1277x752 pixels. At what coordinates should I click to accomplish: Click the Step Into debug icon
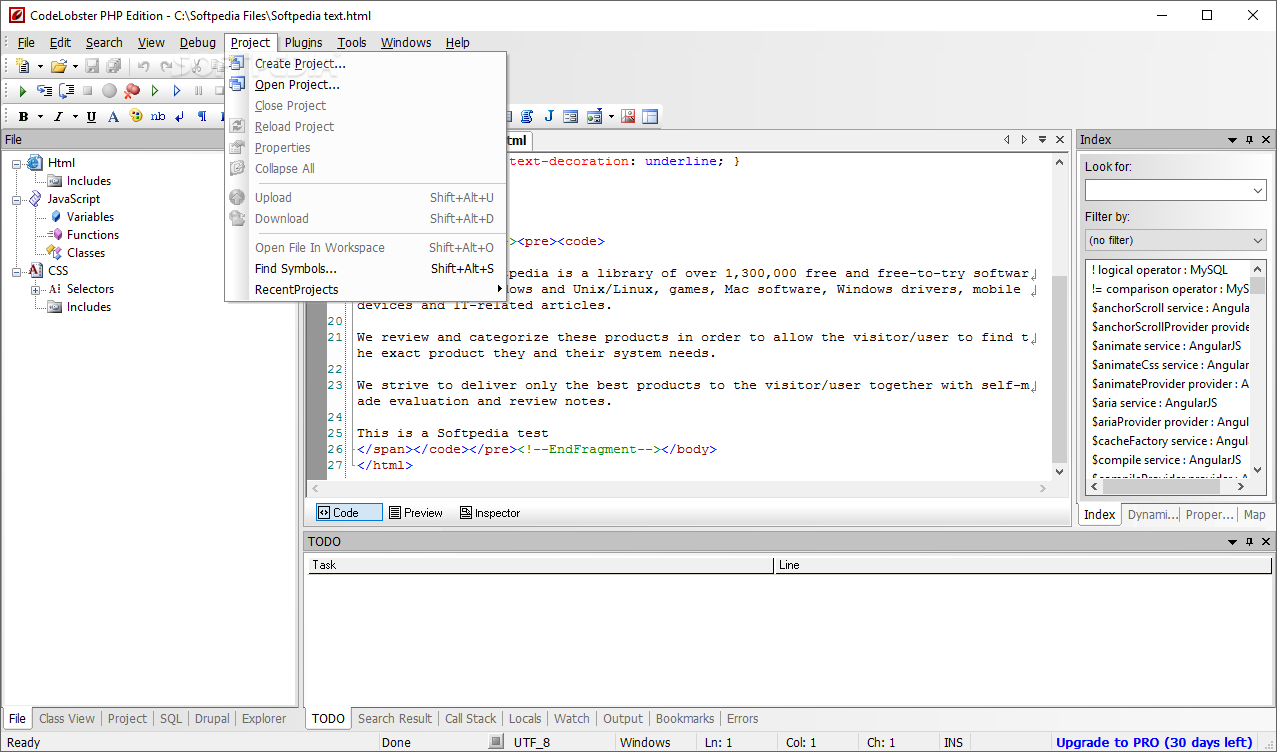[44, 91]
